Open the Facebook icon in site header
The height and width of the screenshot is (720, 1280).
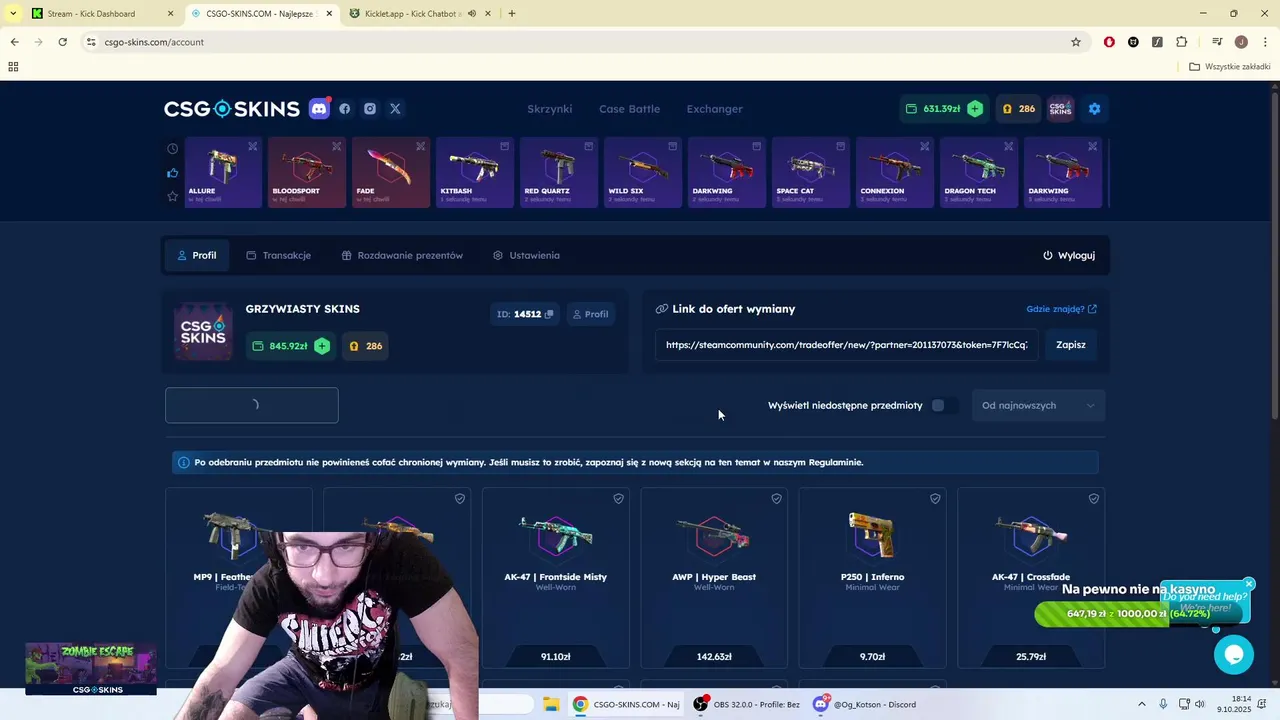345,109
